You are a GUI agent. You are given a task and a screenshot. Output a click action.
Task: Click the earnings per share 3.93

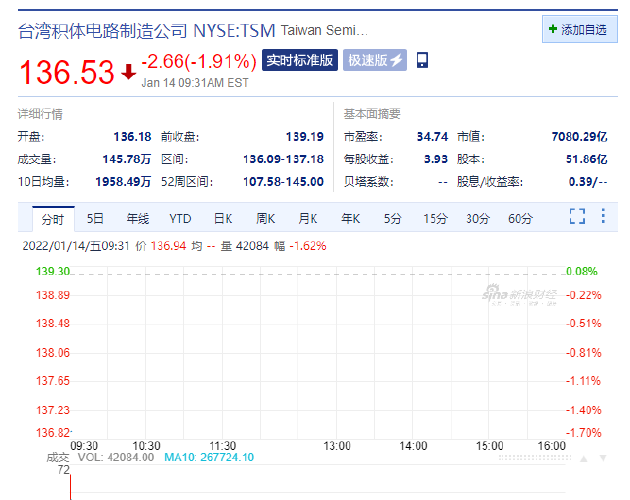coord(436,159)
